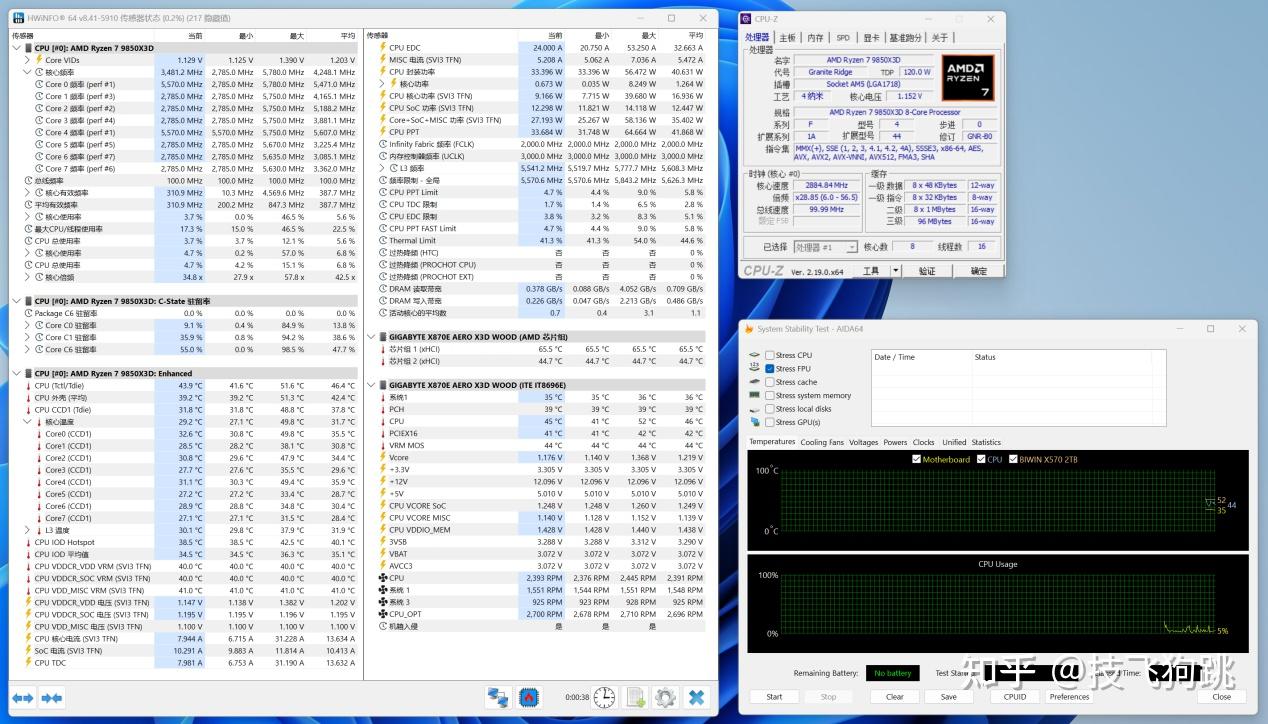
Task: Open HWiNFO network remote monitoring icon
Action: coord(498,698)
